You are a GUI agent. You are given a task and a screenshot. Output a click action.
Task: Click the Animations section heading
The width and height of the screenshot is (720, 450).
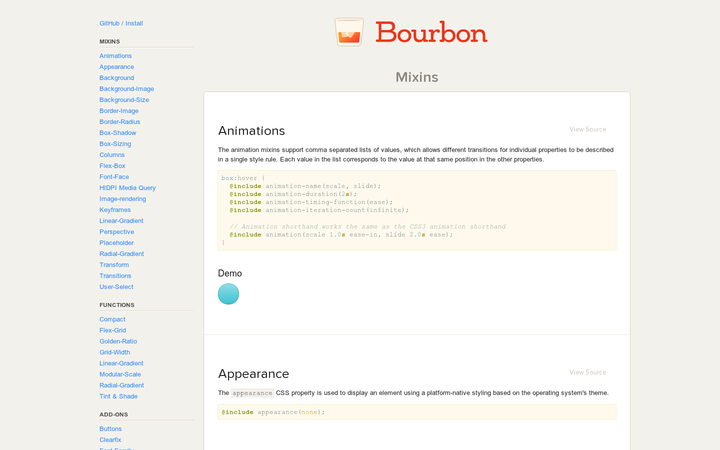coord(251,131)
